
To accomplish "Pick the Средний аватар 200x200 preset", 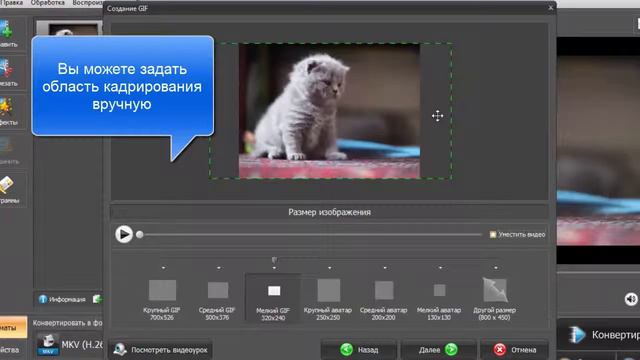I will click(384, 299).
